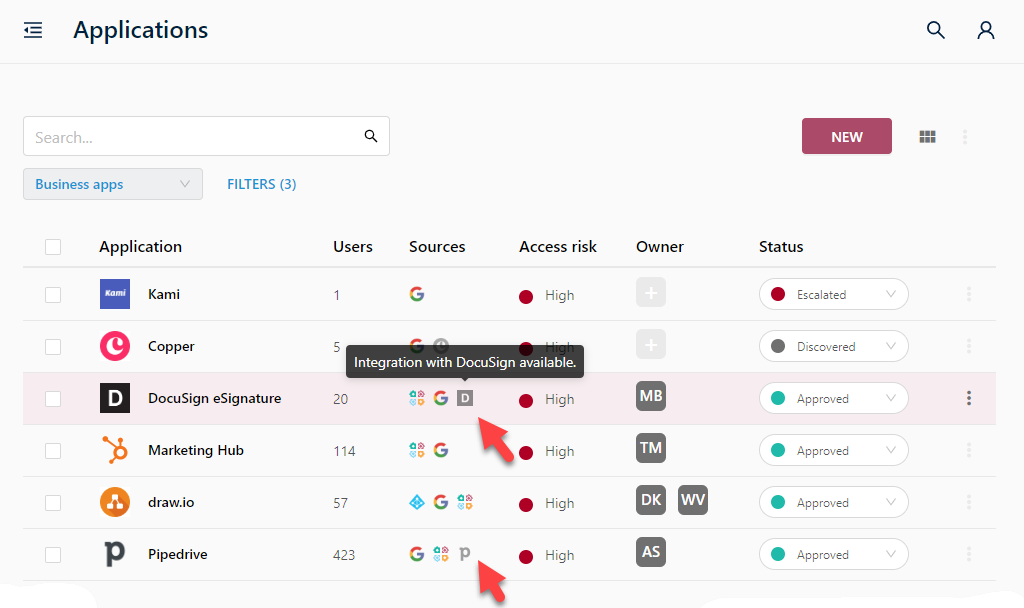Open the global search magnifier icon
Image resolution: width=1024 pixels, height=608 pixels.
[936, 30]
